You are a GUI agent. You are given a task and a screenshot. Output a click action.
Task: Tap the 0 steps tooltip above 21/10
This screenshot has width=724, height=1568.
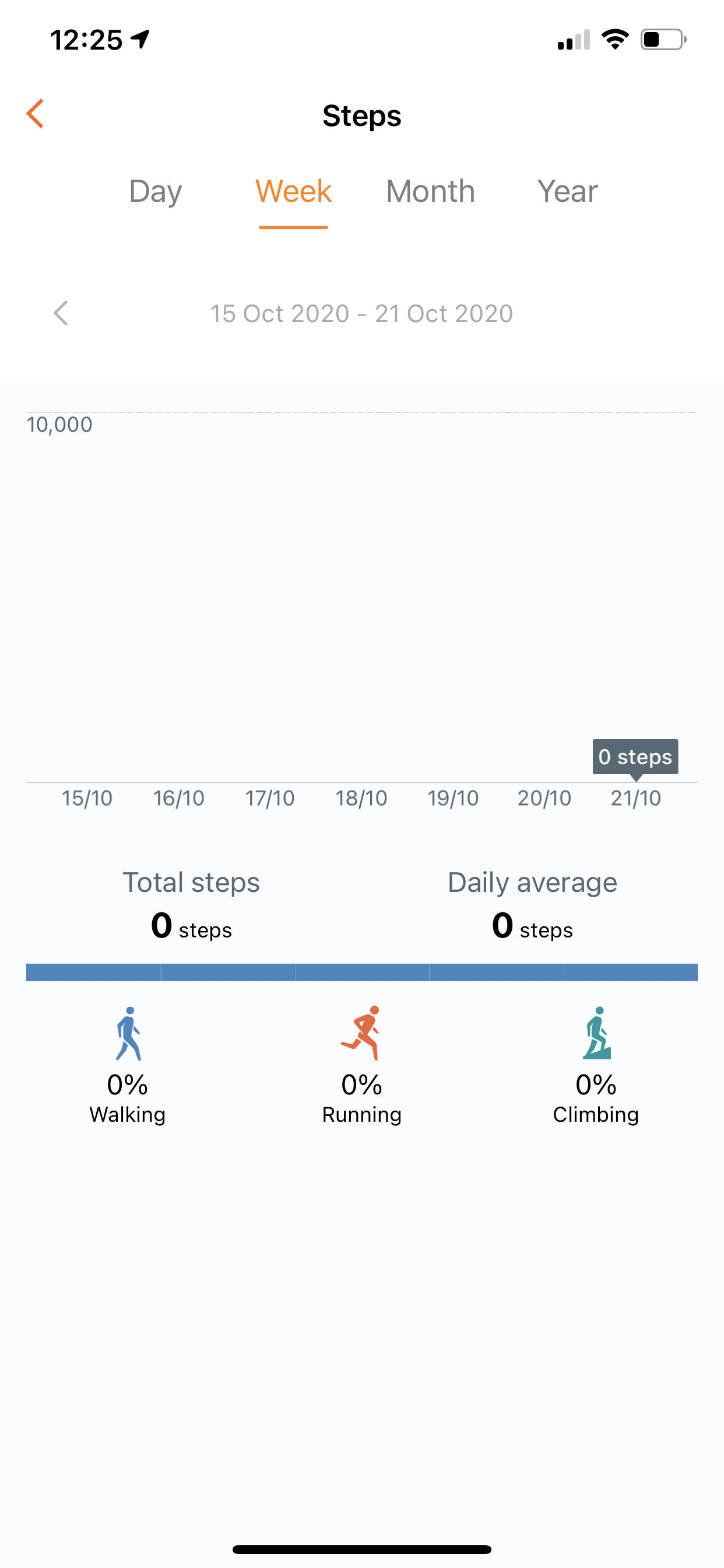point(635,757)
